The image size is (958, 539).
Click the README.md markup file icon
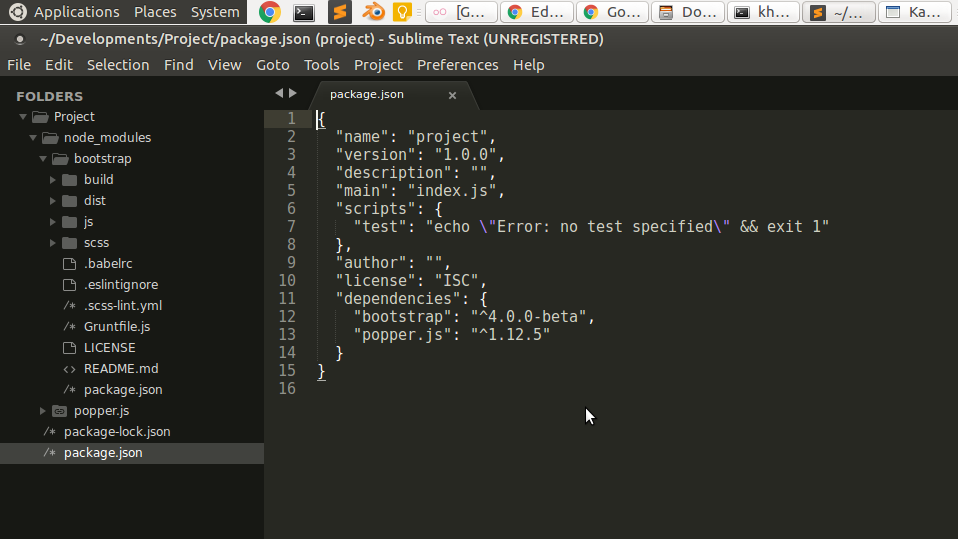click(x=69, y=369)
